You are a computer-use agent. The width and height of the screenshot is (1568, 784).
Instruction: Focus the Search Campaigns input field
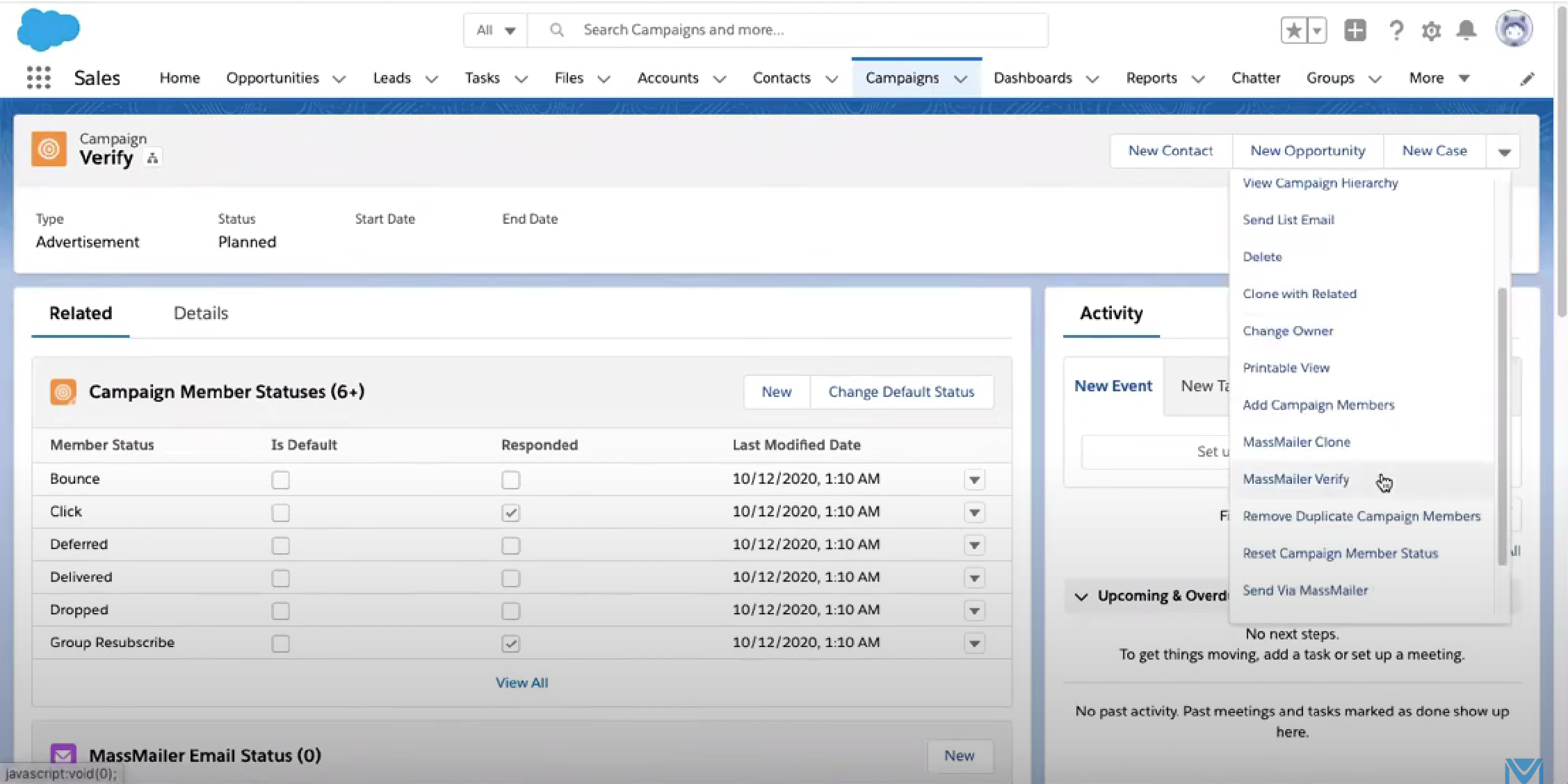coord(787,30)
